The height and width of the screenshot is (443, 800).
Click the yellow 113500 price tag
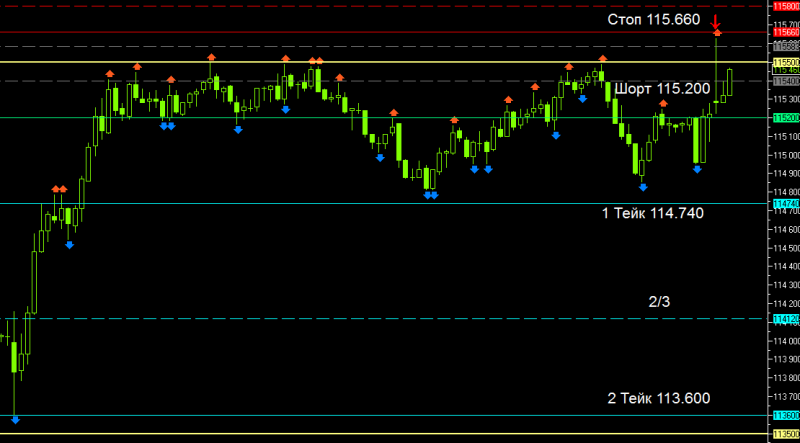click(786, 434)
